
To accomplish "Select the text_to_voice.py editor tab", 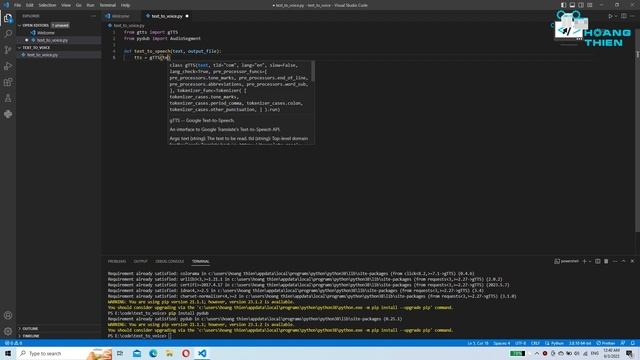I will click(x=167, y=16).
